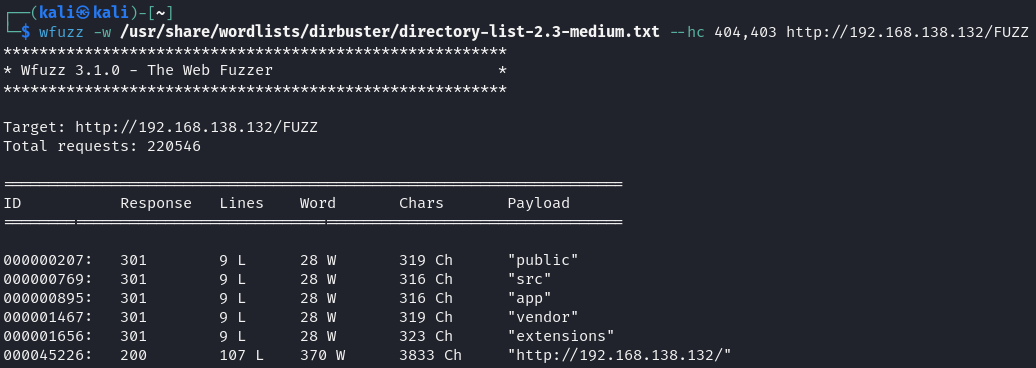Click the wfuzz command name in prompt
The width and height of the screenshot is (1036, 368).
[61, 31]
